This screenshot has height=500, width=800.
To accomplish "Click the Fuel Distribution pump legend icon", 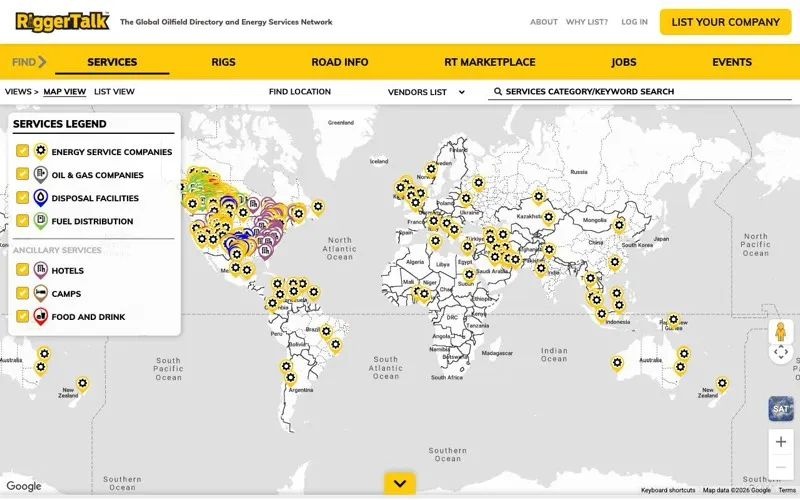I will click(x=41, y=220).
